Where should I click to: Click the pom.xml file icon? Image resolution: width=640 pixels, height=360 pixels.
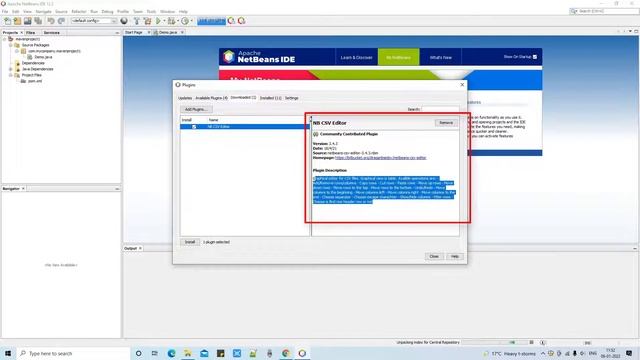tap(23, 81)
